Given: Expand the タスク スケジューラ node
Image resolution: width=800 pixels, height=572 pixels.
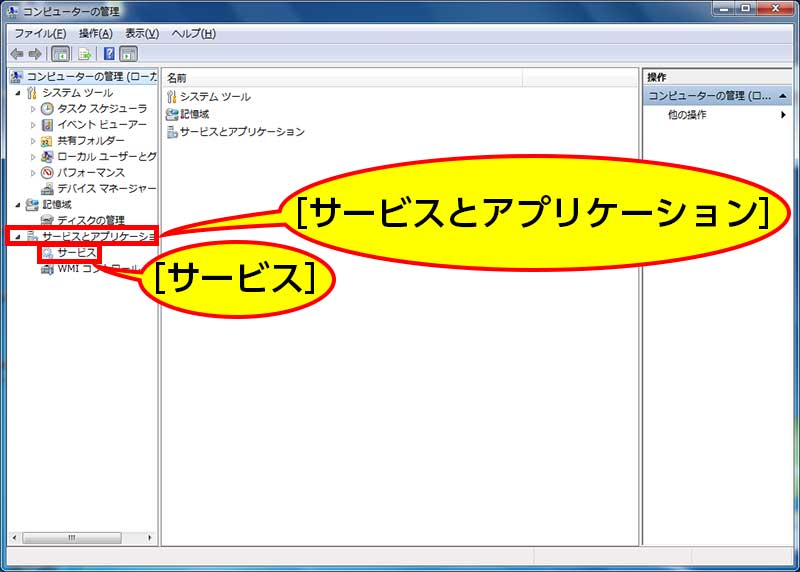Looking at the screenshot, I should [x=33, y=109].
